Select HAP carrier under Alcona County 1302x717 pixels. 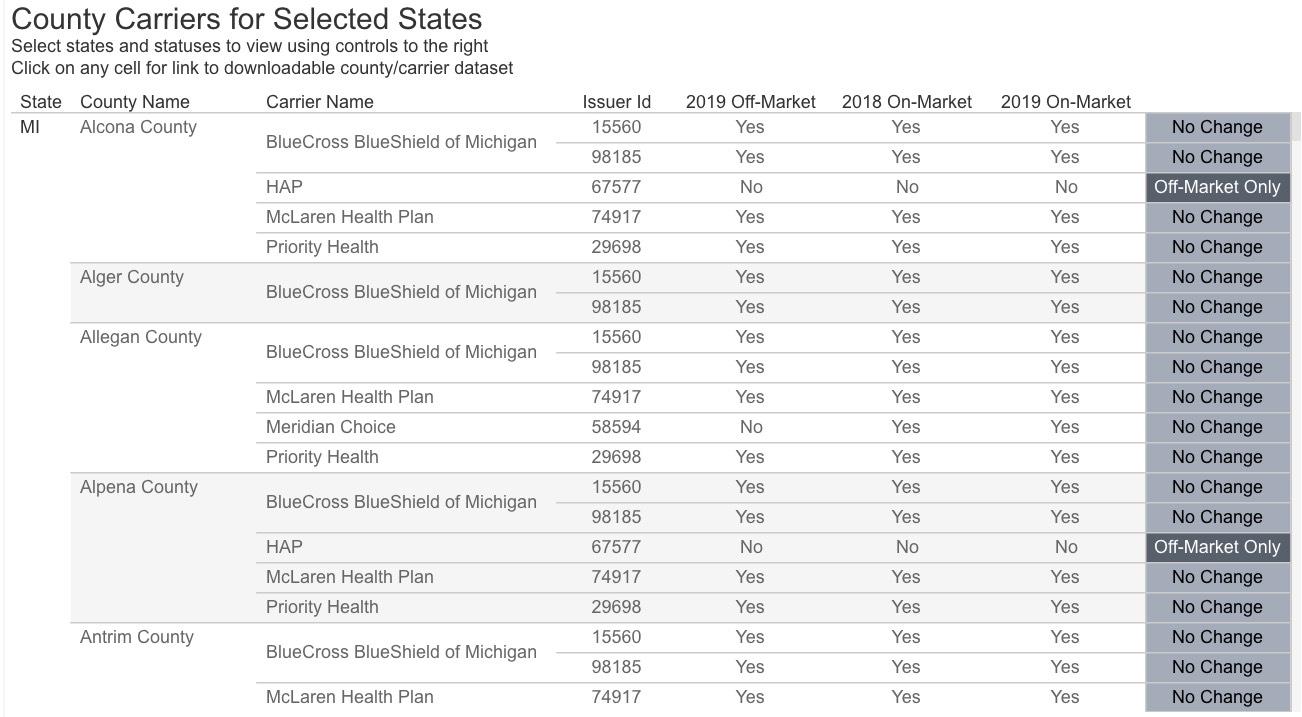(x=284, y=187)
